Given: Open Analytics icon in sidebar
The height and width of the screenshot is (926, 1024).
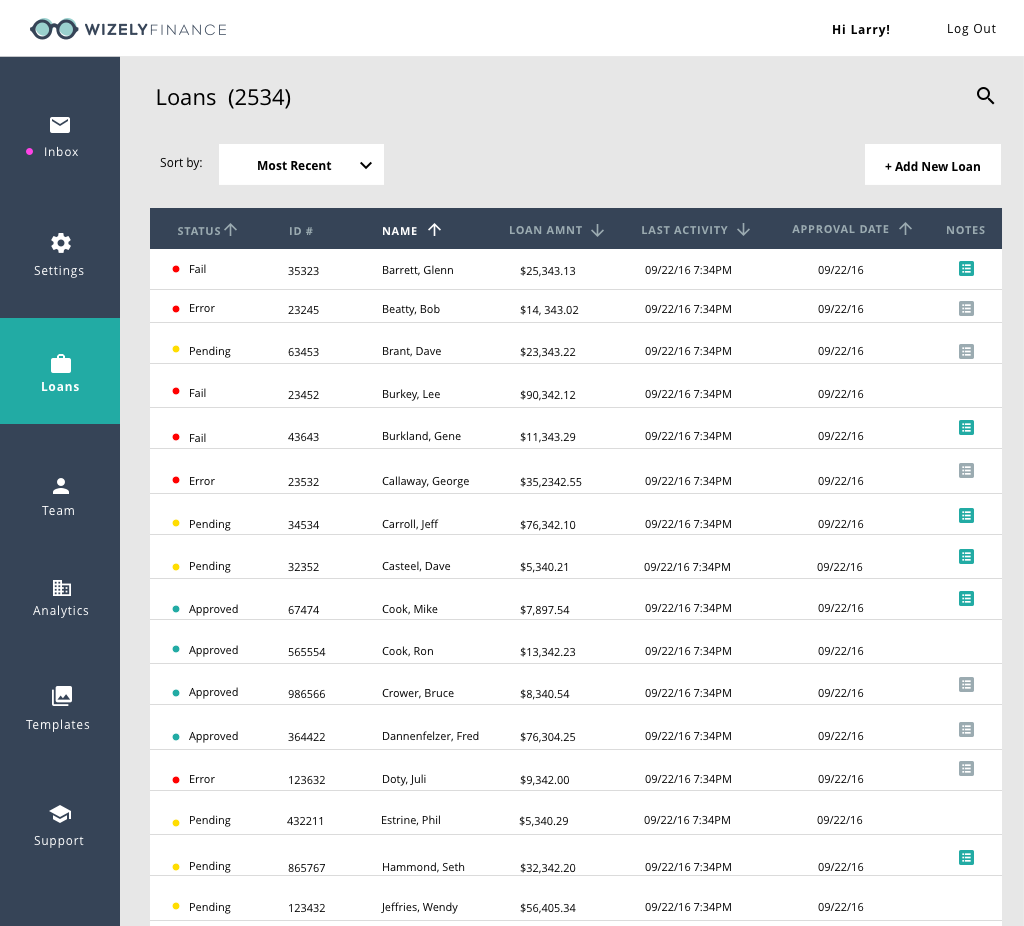Looking at the screenshot, I should [x=62, y=588].
